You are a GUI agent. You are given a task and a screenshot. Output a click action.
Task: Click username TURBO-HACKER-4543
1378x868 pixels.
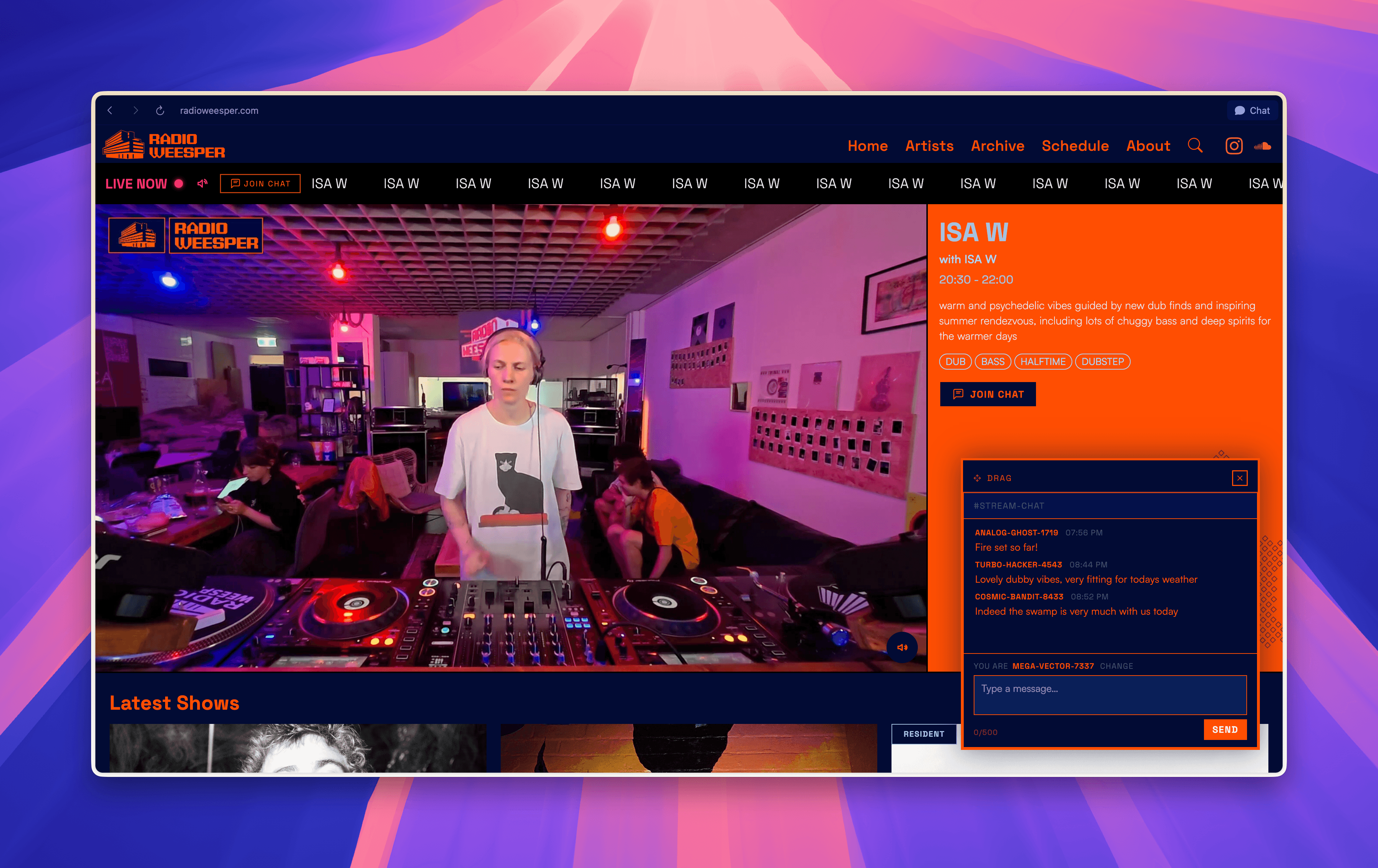point(1018,565)
